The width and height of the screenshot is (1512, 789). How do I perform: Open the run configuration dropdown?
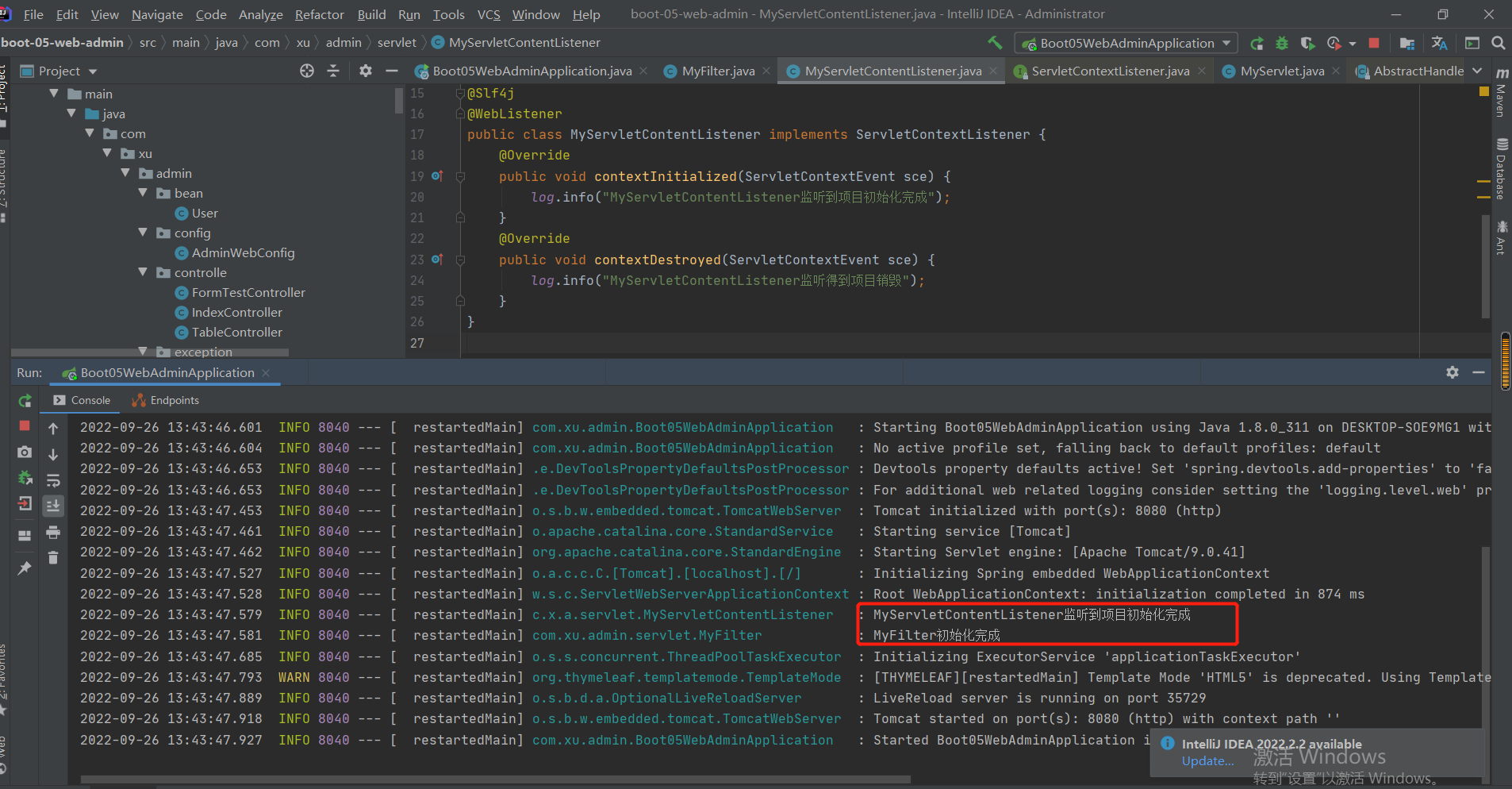(1126, 43)
